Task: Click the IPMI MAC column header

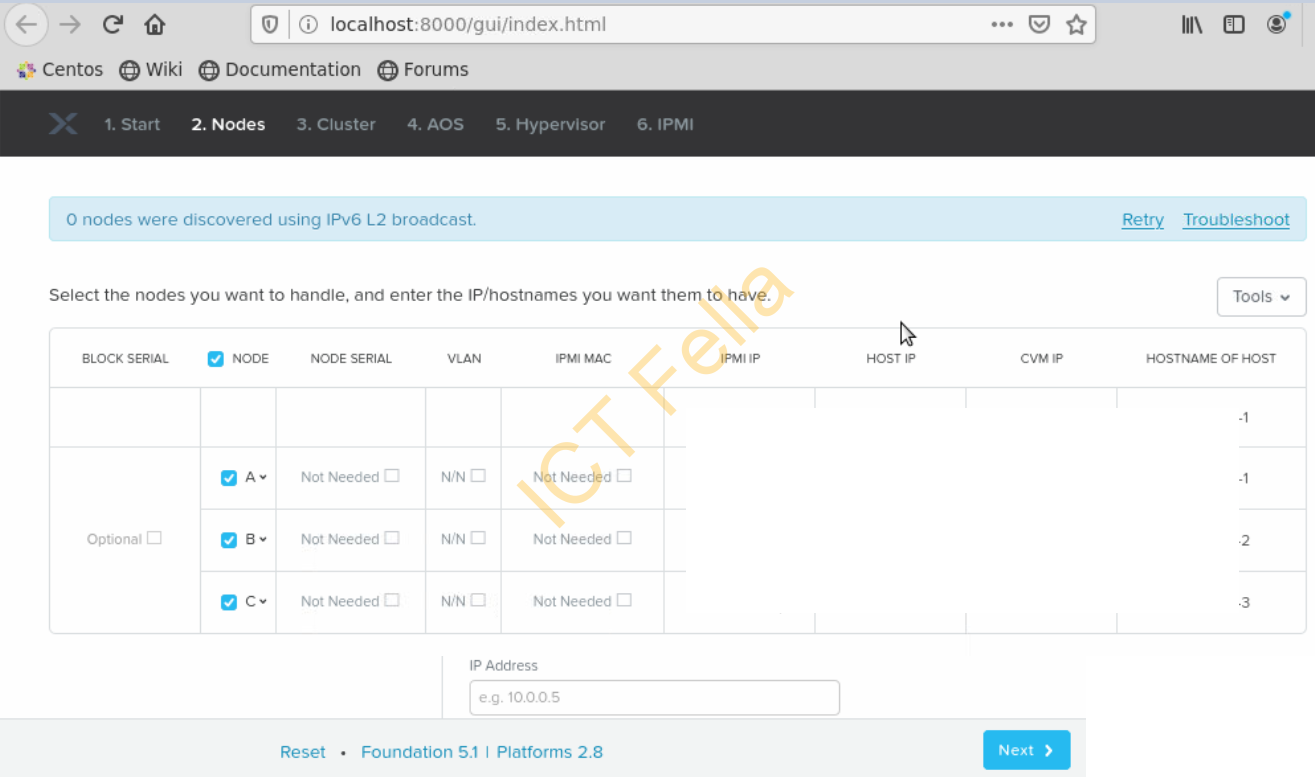Action: [583, 358]
